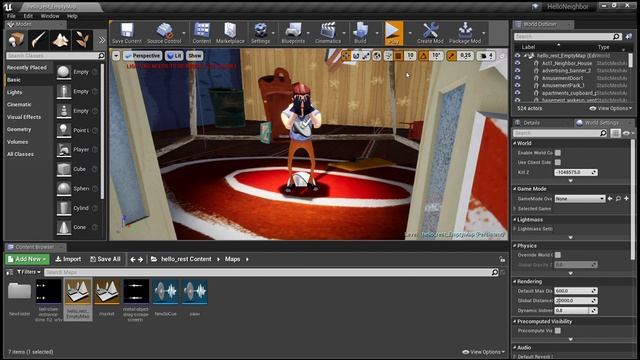Screen dimensions: 640x360
Task: Click the Perspective viewport button
Action: [142, 56]
